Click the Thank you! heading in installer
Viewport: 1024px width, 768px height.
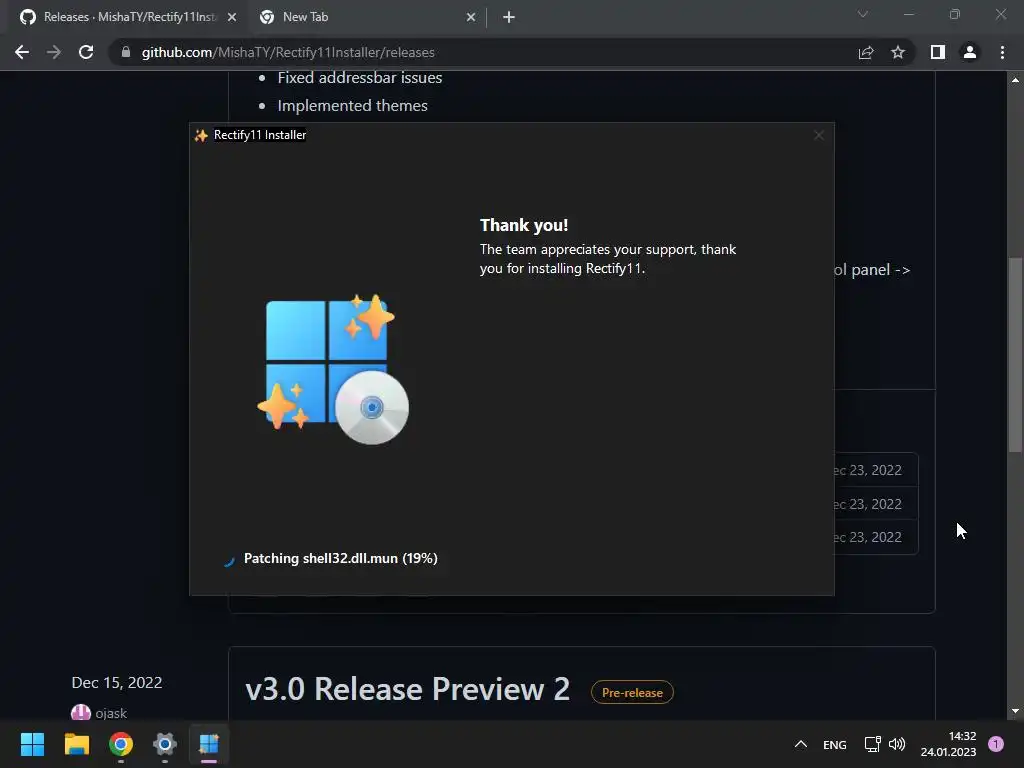coord(524,225)
